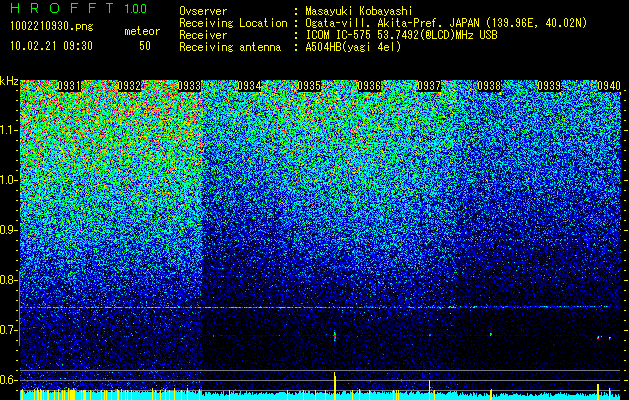629x400 pixels.
Task: Click the 0933 time marker
Action: [x=189, y=86]
